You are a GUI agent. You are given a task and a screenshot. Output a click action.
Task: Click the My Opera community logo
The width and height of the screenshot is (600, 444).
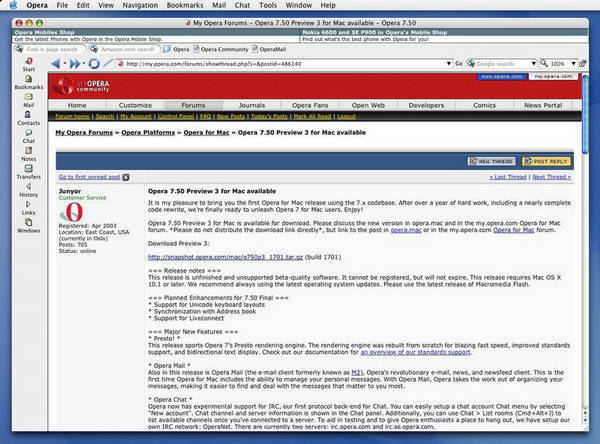point(83,86)
